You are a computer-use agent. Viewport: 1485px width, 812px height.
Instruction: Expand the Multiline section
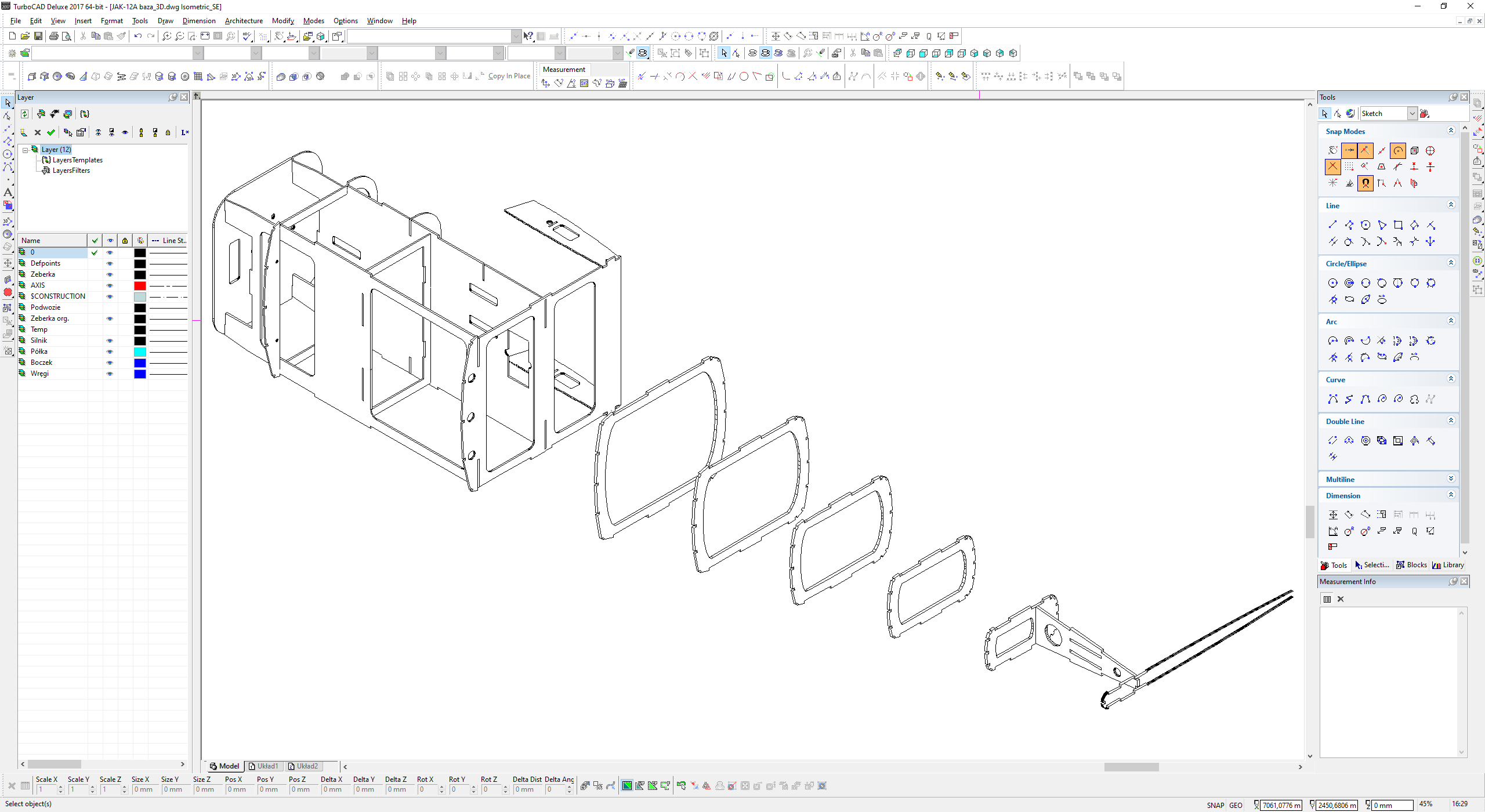pyautogui.click(x=1451, y=479)
